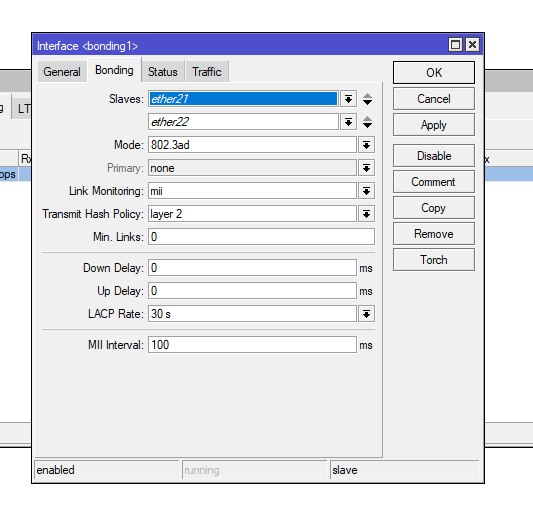Viewport: 533px width, 509px height.
Task: Focus the MII Interval input field
Action: click(252, 345)
